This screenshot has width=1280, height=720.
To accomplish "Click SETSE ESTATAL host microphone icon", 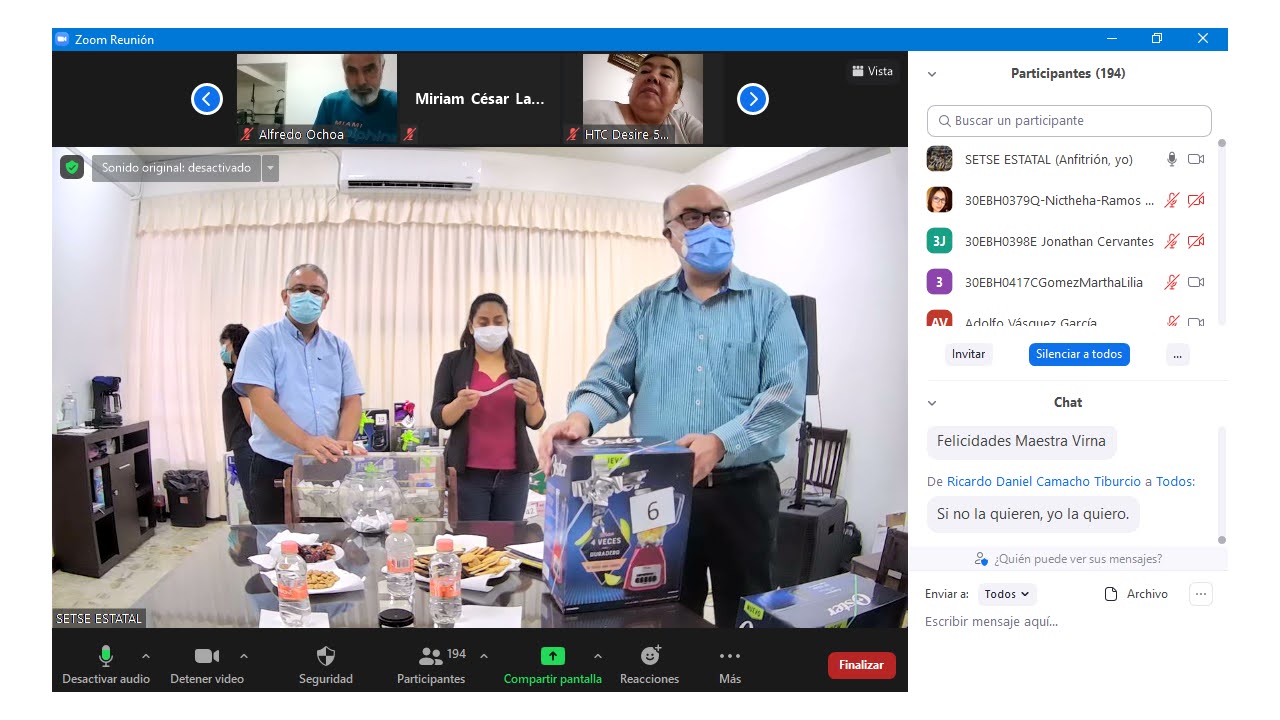I will click(1172, 159).
